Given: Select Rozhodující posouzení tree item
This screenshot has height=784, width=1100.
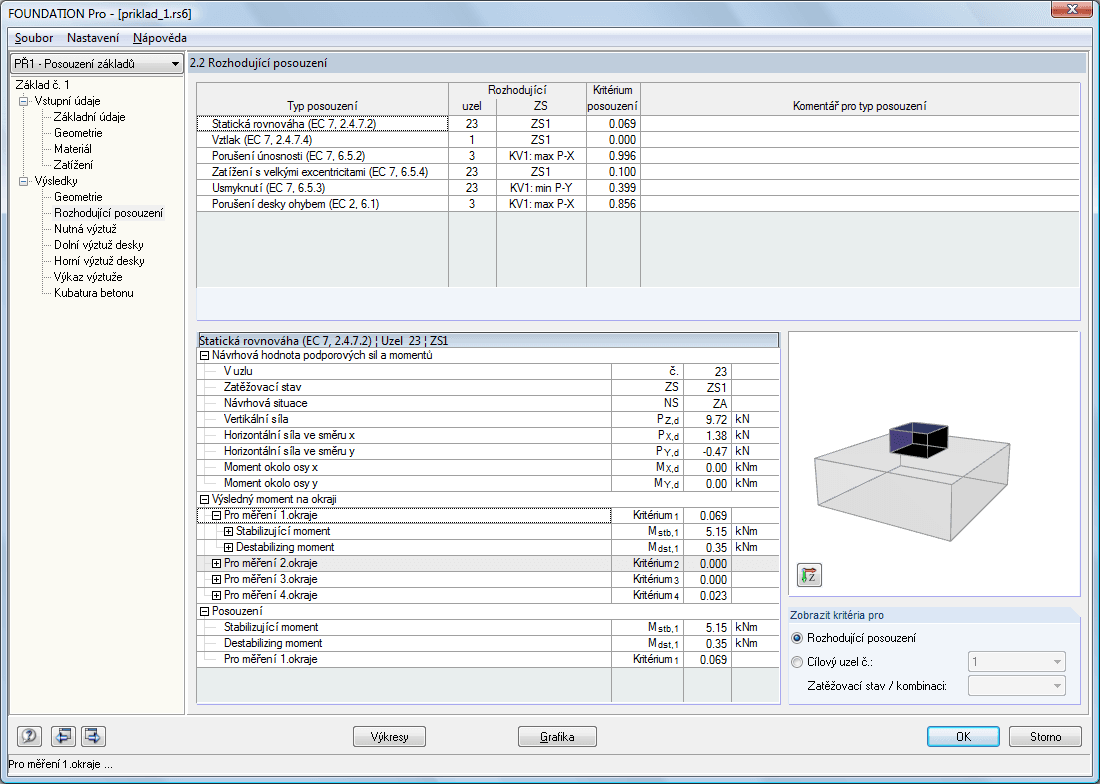Looking at the screenshot, I should point(108,213).
